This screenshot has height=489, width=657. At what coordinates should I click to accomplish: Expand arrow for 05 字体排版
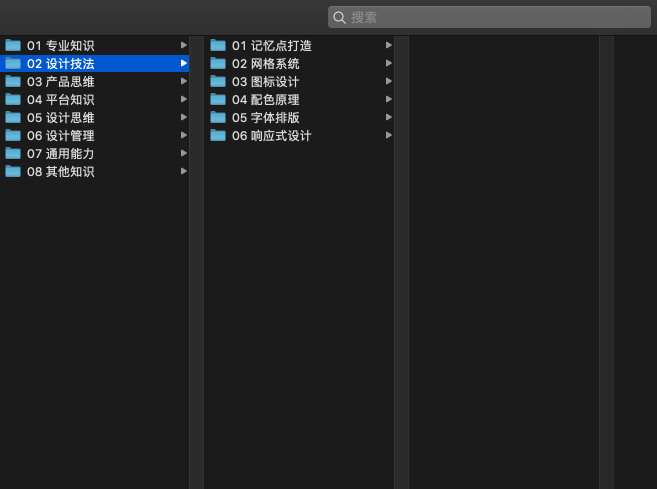[388, 117]
